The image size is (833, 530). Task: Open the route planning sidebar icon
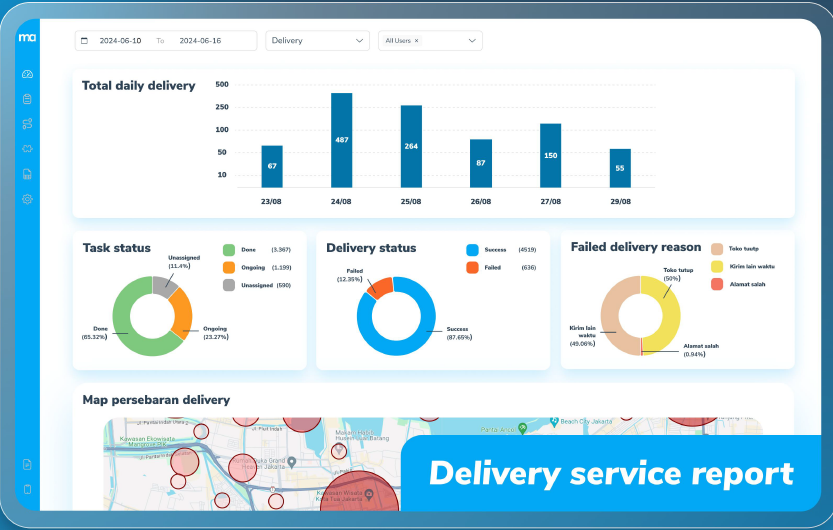point(28,124)
